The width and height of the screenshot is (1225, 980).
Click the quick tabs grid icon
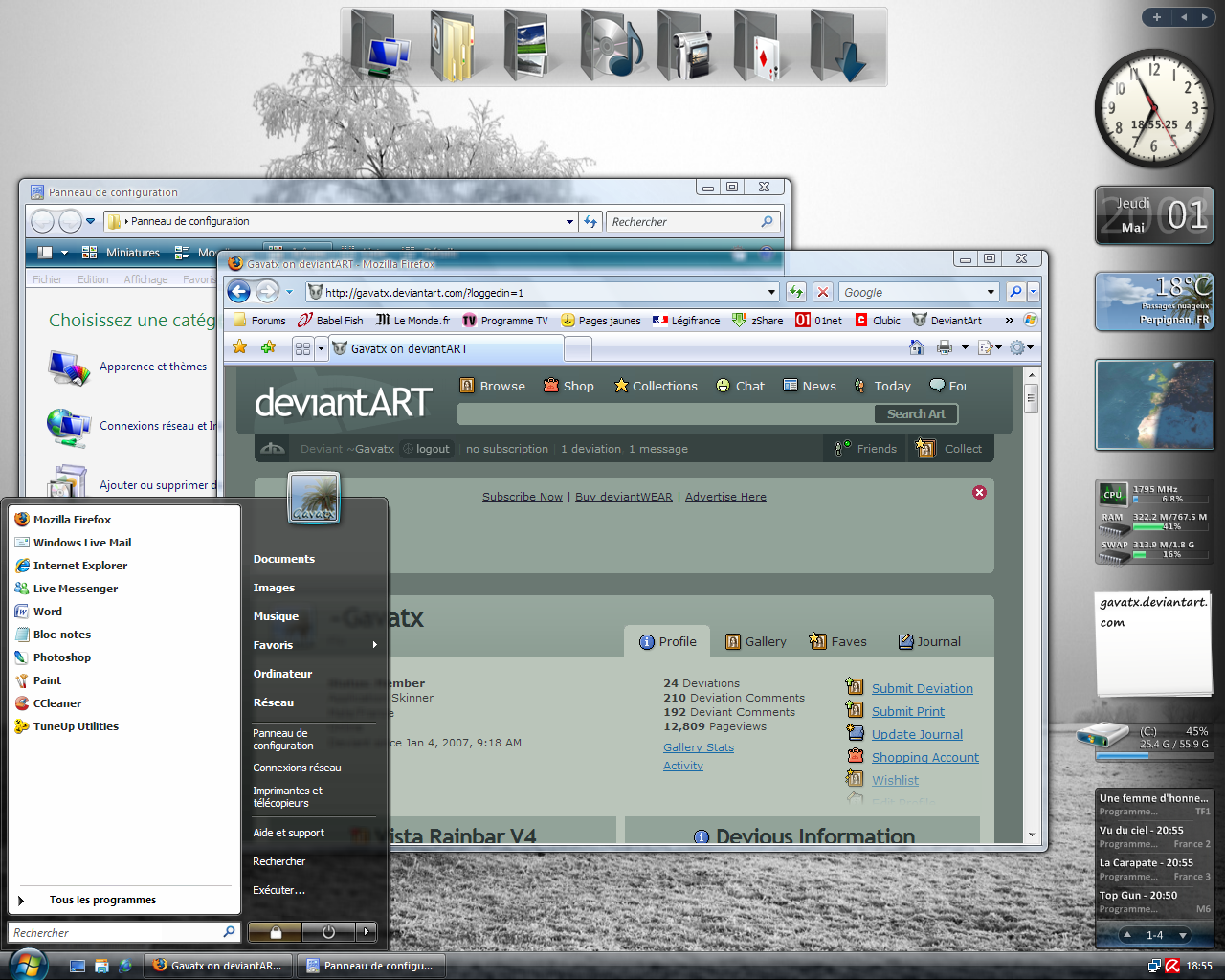tap(302, 348)
